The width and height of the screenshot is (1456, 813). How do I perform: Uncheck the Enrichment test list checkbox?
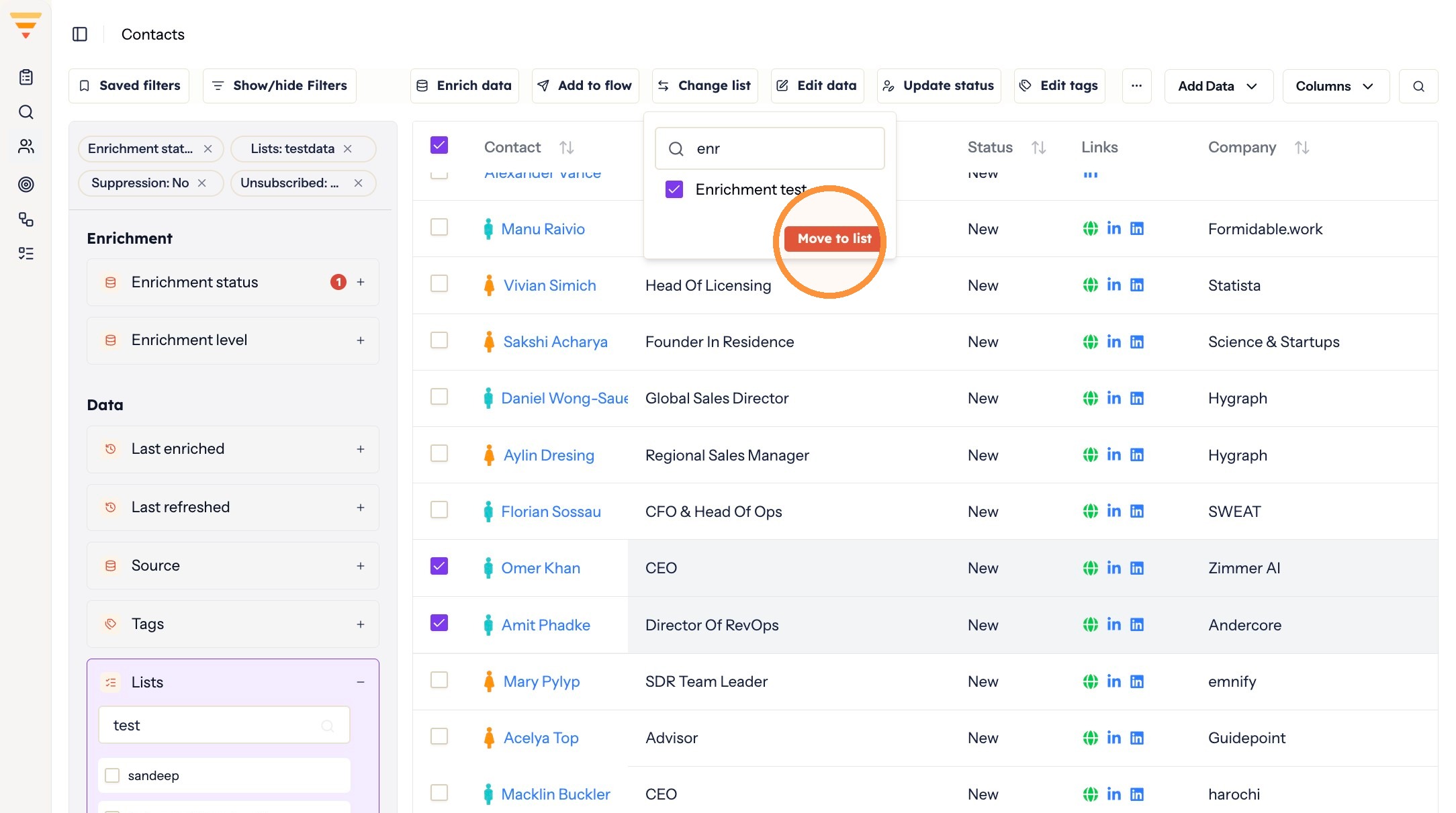(x=674, y=189)
